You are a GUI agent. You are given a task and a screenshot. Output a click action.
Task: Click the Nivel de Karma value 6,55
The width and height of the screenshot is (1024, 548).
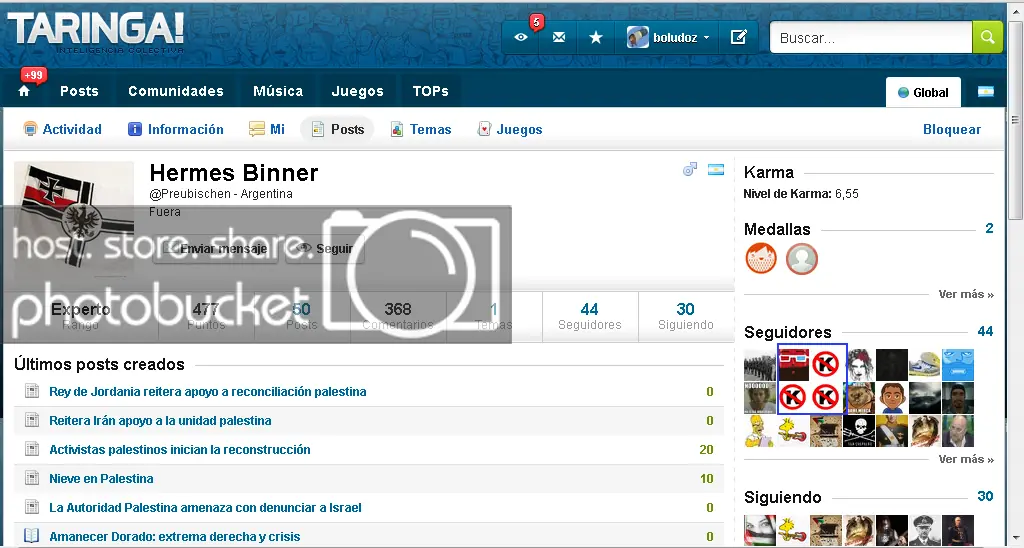[x=846, y=193]
